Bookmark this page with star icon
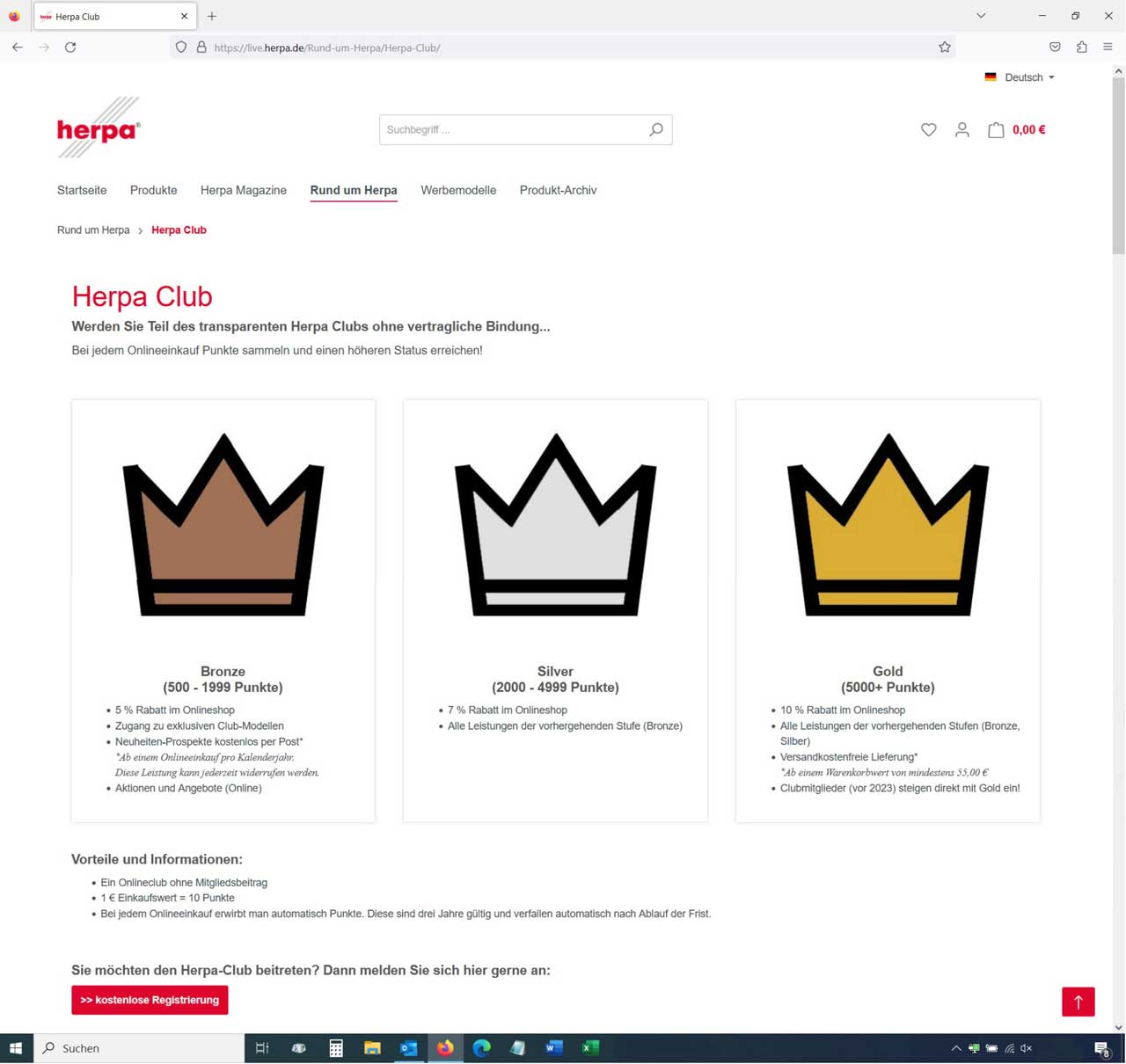Image resolution: width=1126 pixels, height=1064 pixels. pyautogui.click(x=945, y=47)
